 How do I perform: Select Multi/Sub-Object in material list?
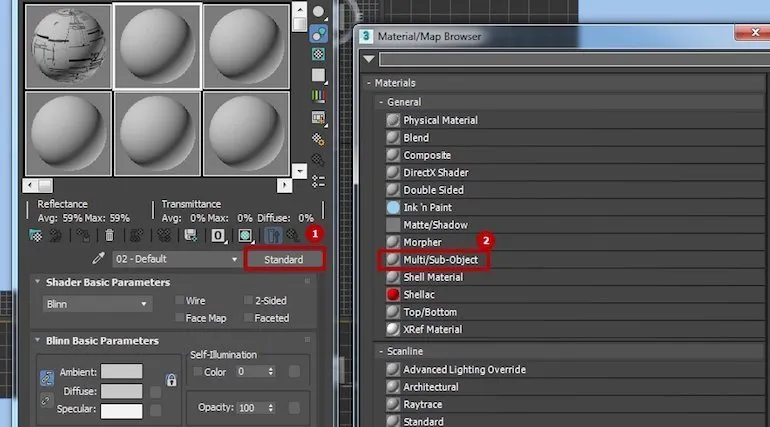pos(440,260)
